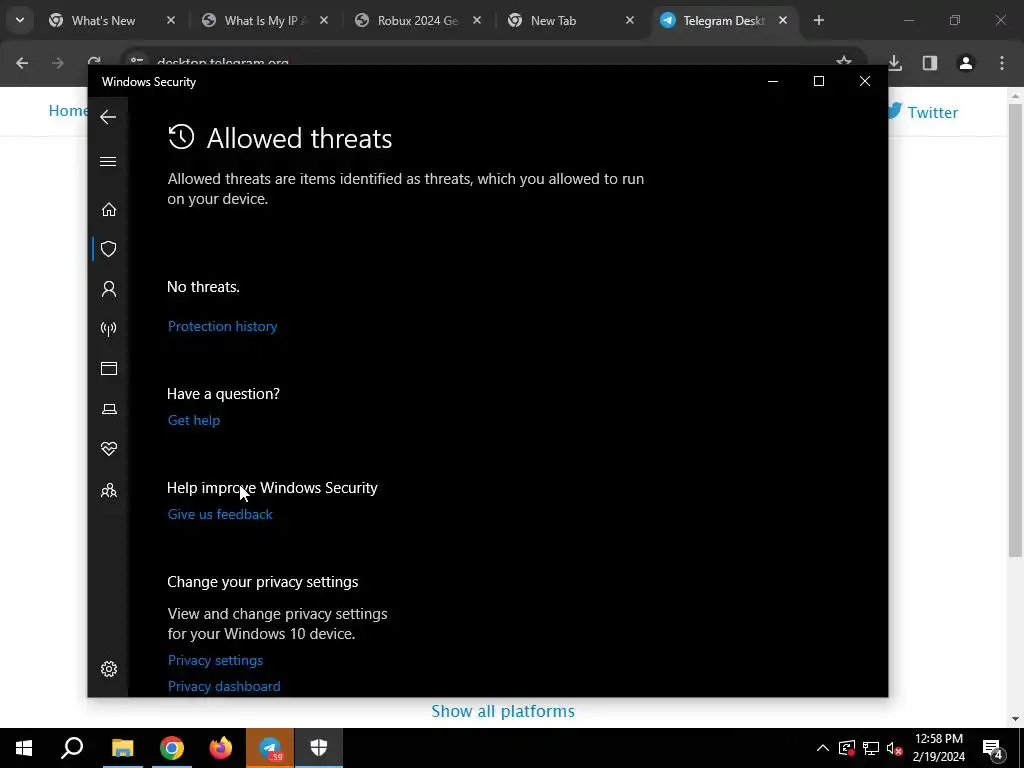Close the Robux 2024 tab
This screenshot has height=768, width=1024.
coord(477,20)
